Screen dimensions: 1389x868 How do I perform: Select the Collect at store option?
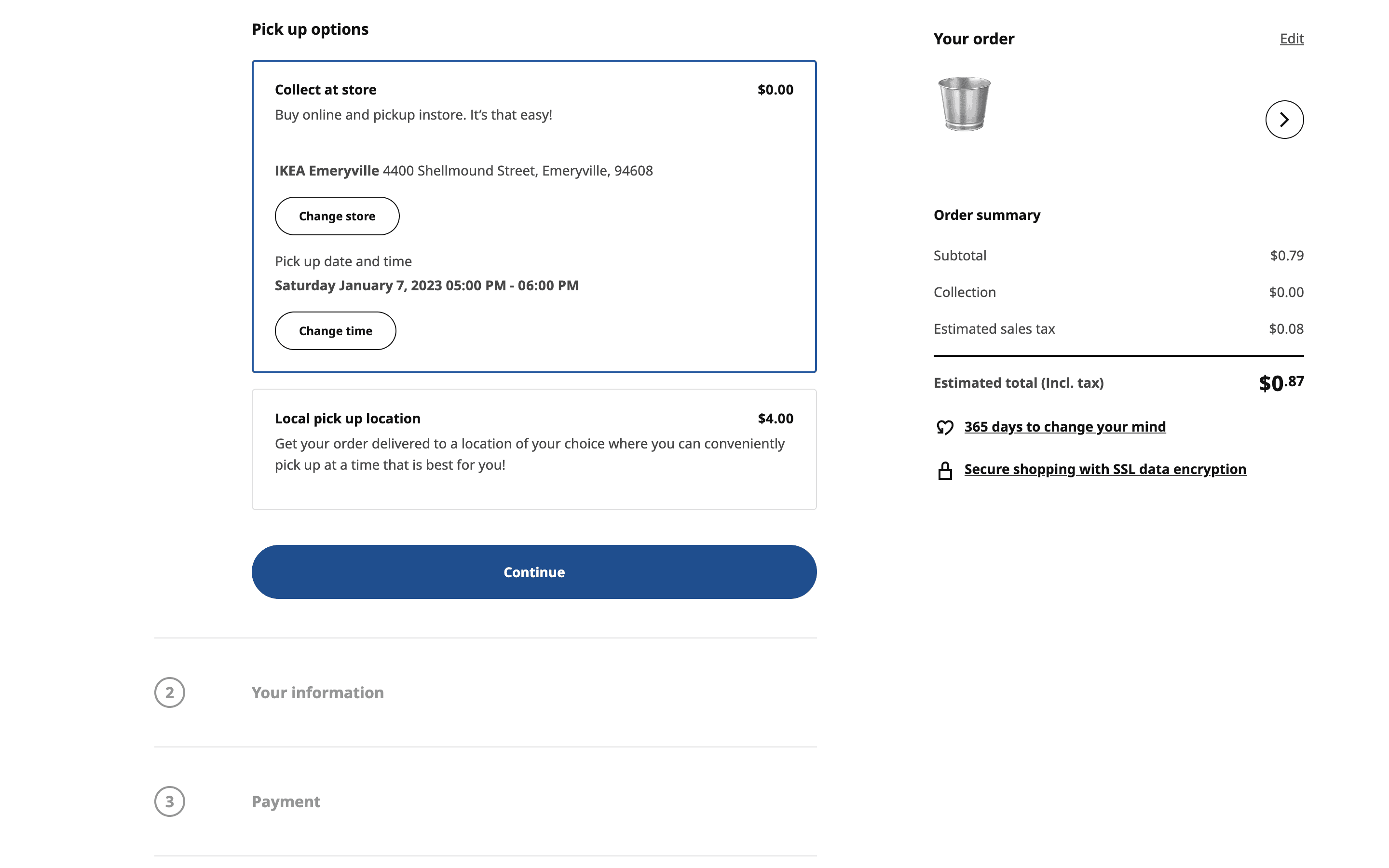pyautogui.click(x=326, y=90)
